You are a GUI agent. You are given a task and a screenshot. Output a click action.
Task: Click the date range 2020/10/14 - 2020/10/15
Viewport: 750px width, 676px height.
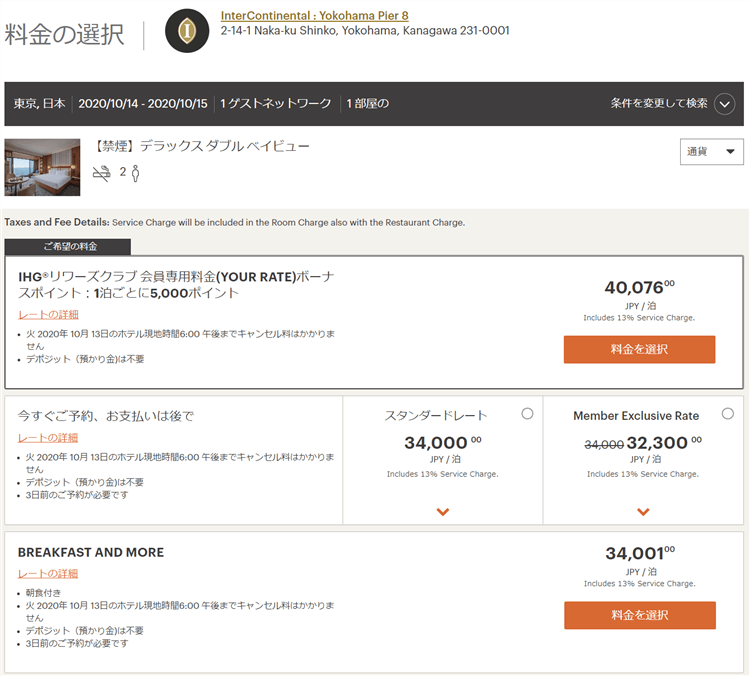point(141,104)
